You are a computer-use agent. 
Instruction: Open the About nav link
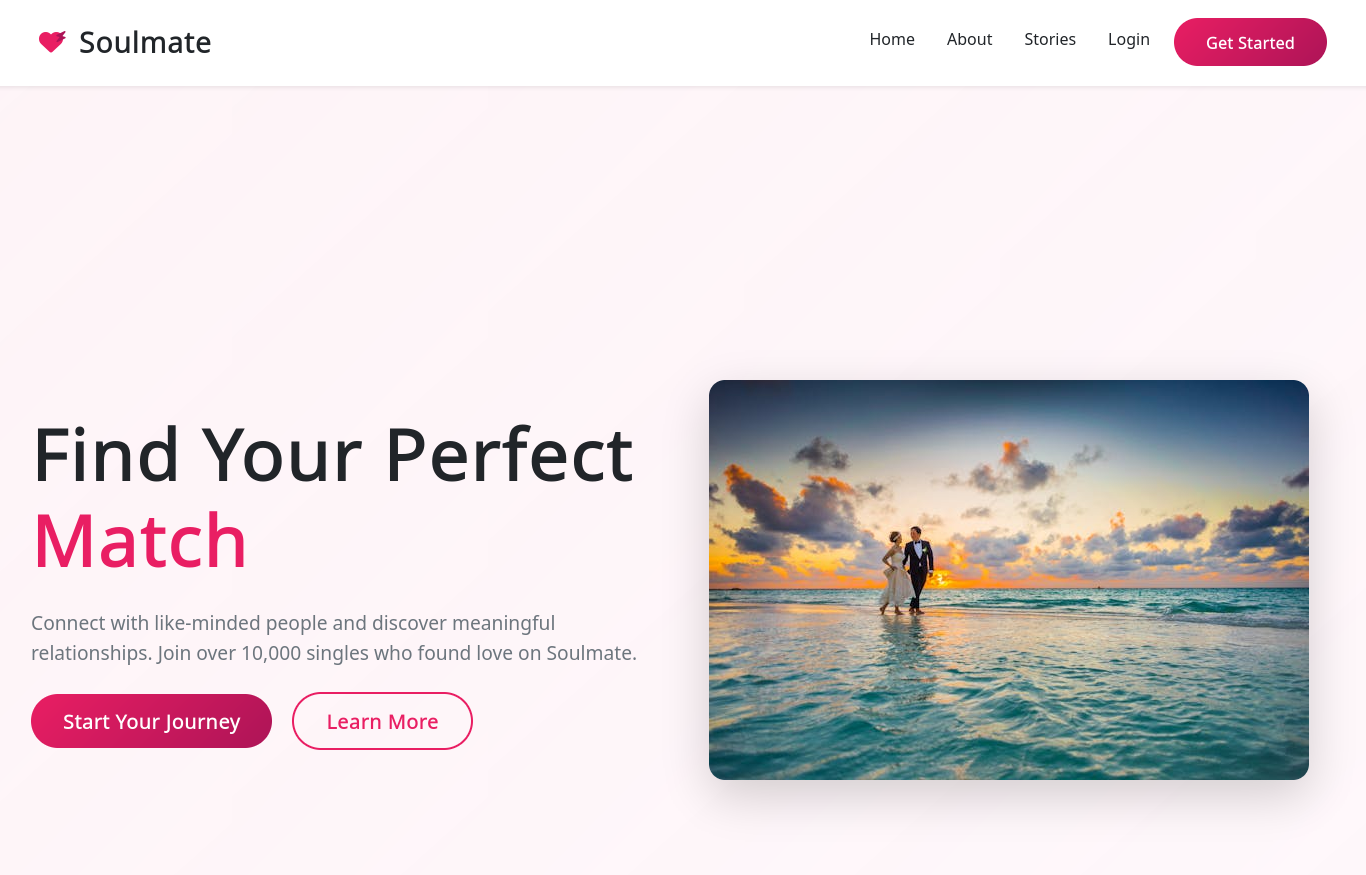969,39
